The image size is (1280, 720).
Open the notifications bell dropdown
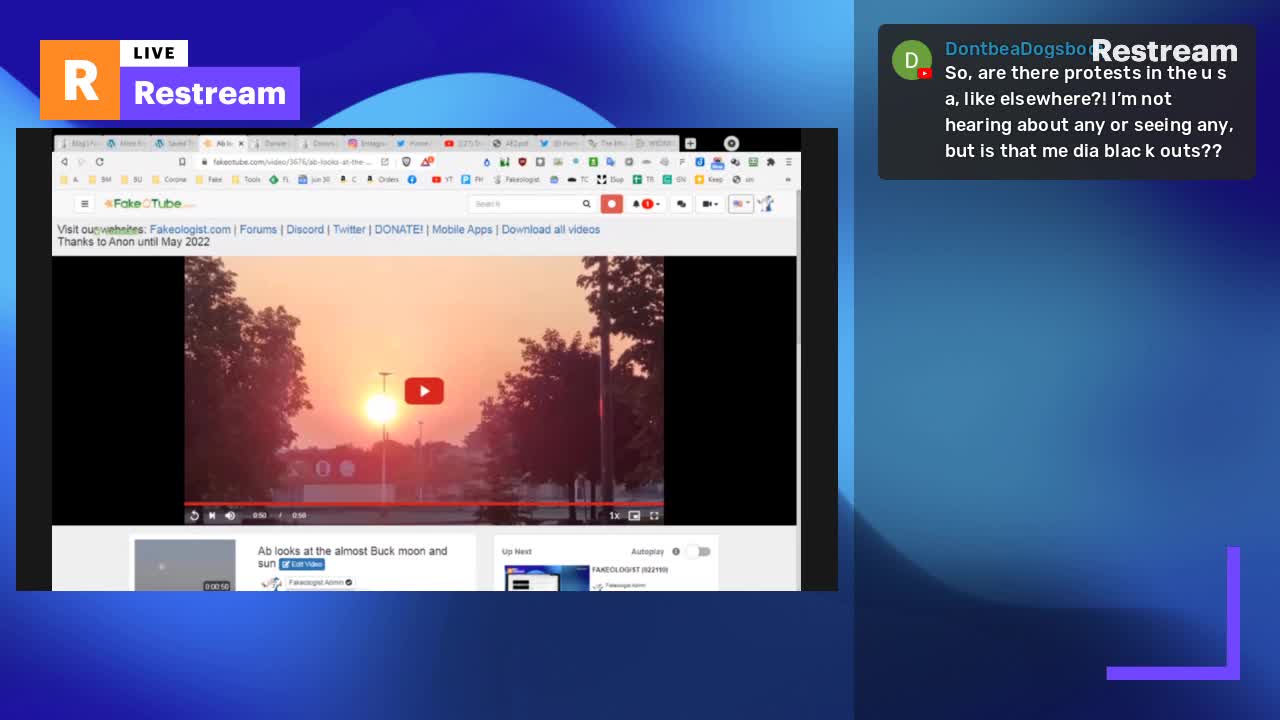pos(647,204)
